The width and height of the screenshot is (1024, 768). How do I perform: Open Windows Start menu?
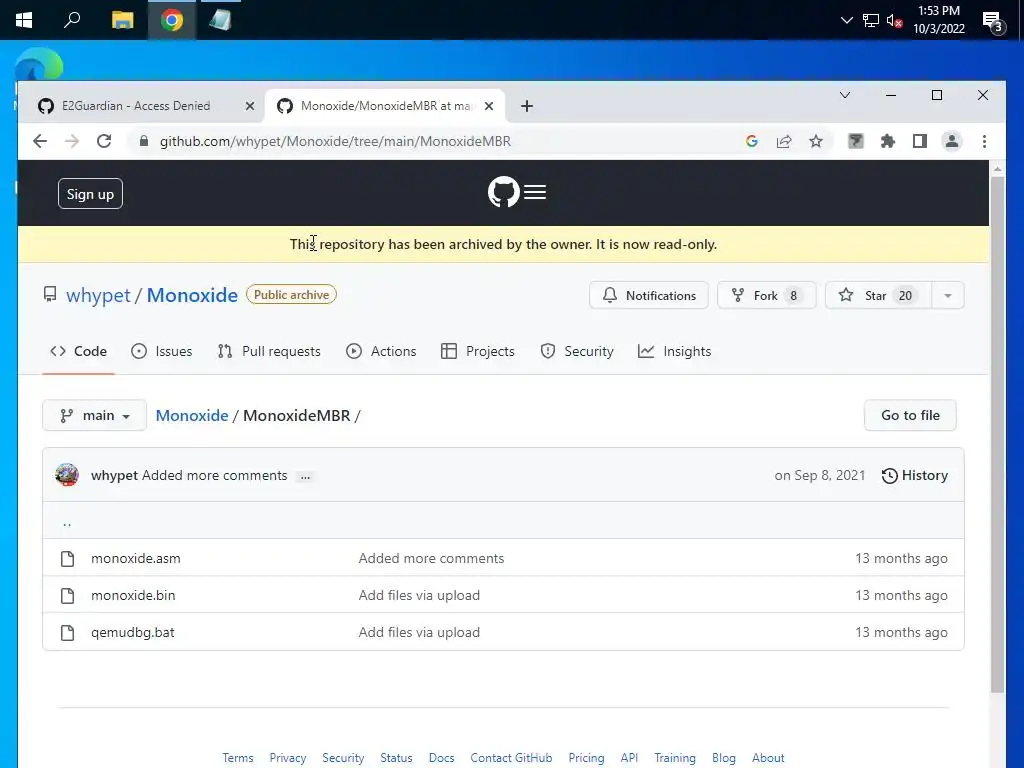pos(24,20)
